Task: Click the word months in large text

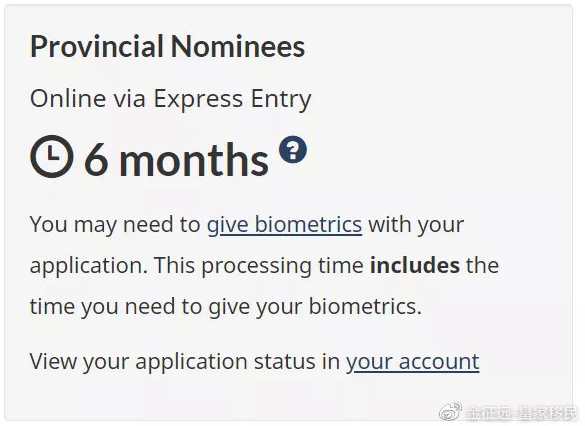Action: click(x=194, y=160)
